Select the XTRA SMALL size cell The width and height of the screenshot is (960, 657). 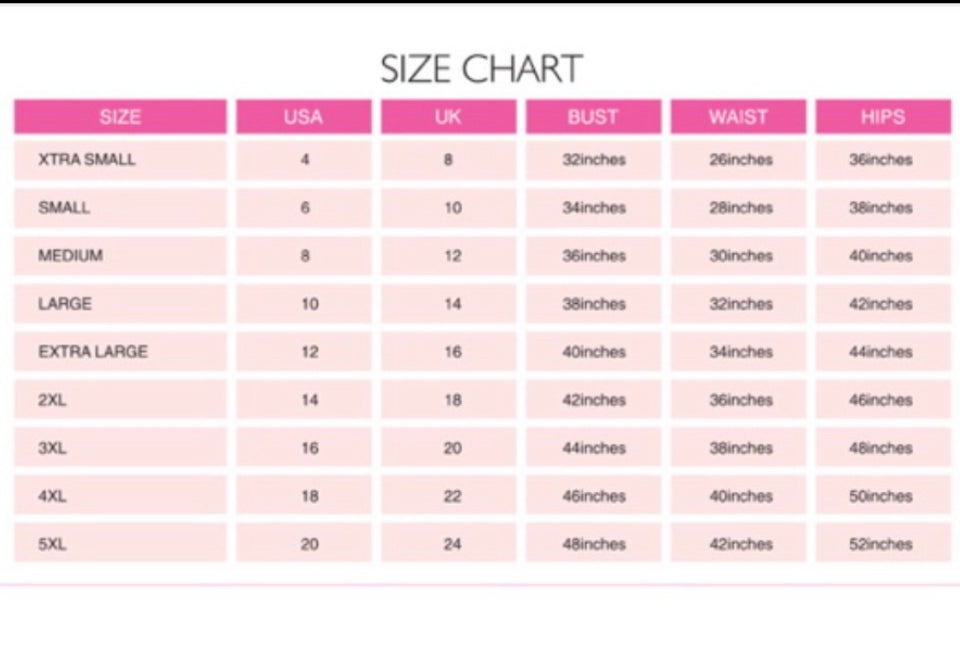pyautogui.click(x=87, y=160)
